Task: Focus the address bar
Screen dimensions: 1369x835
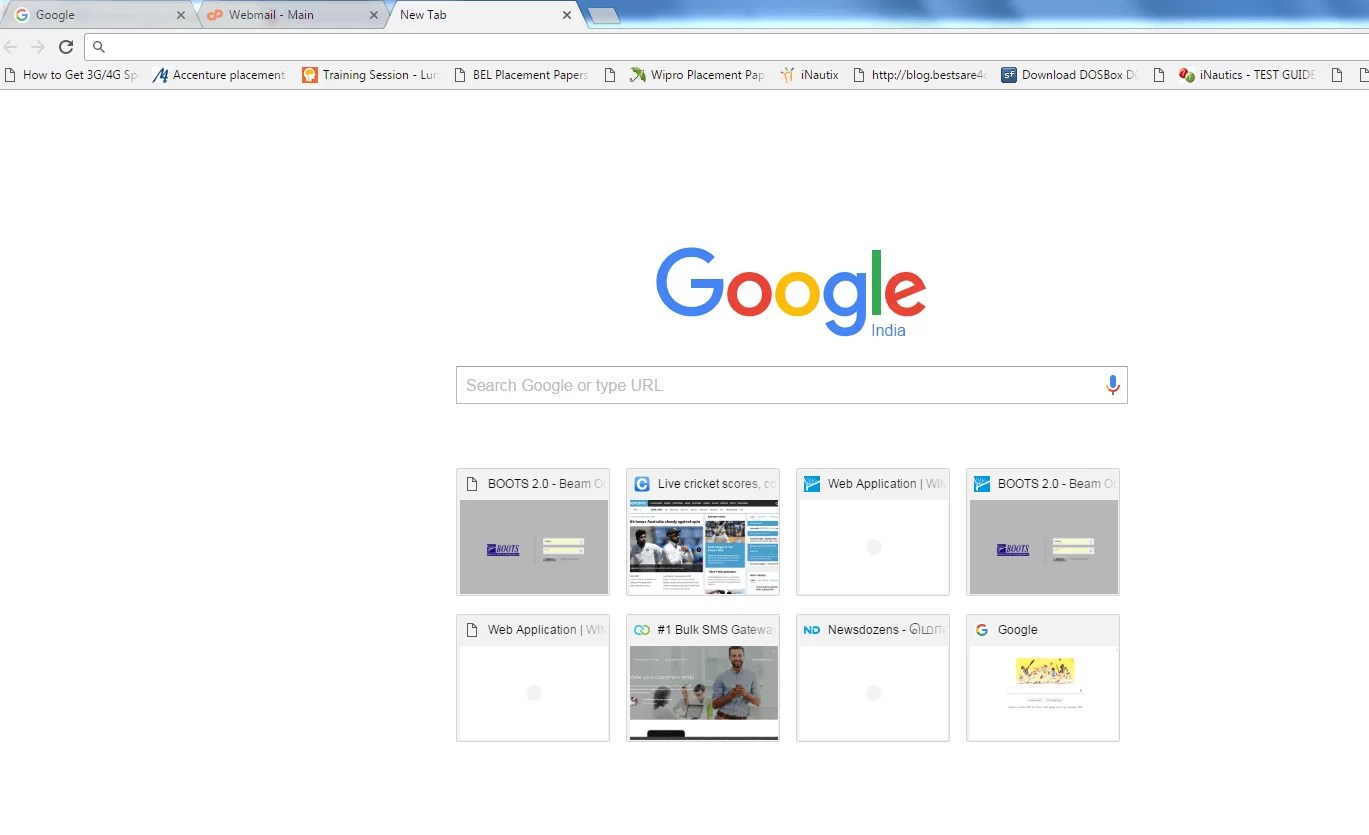Action: [727, 47]
